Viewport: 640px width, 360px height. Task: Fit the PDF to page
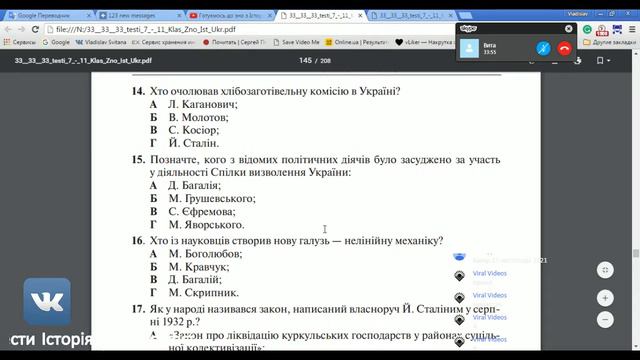pos(605,270)
